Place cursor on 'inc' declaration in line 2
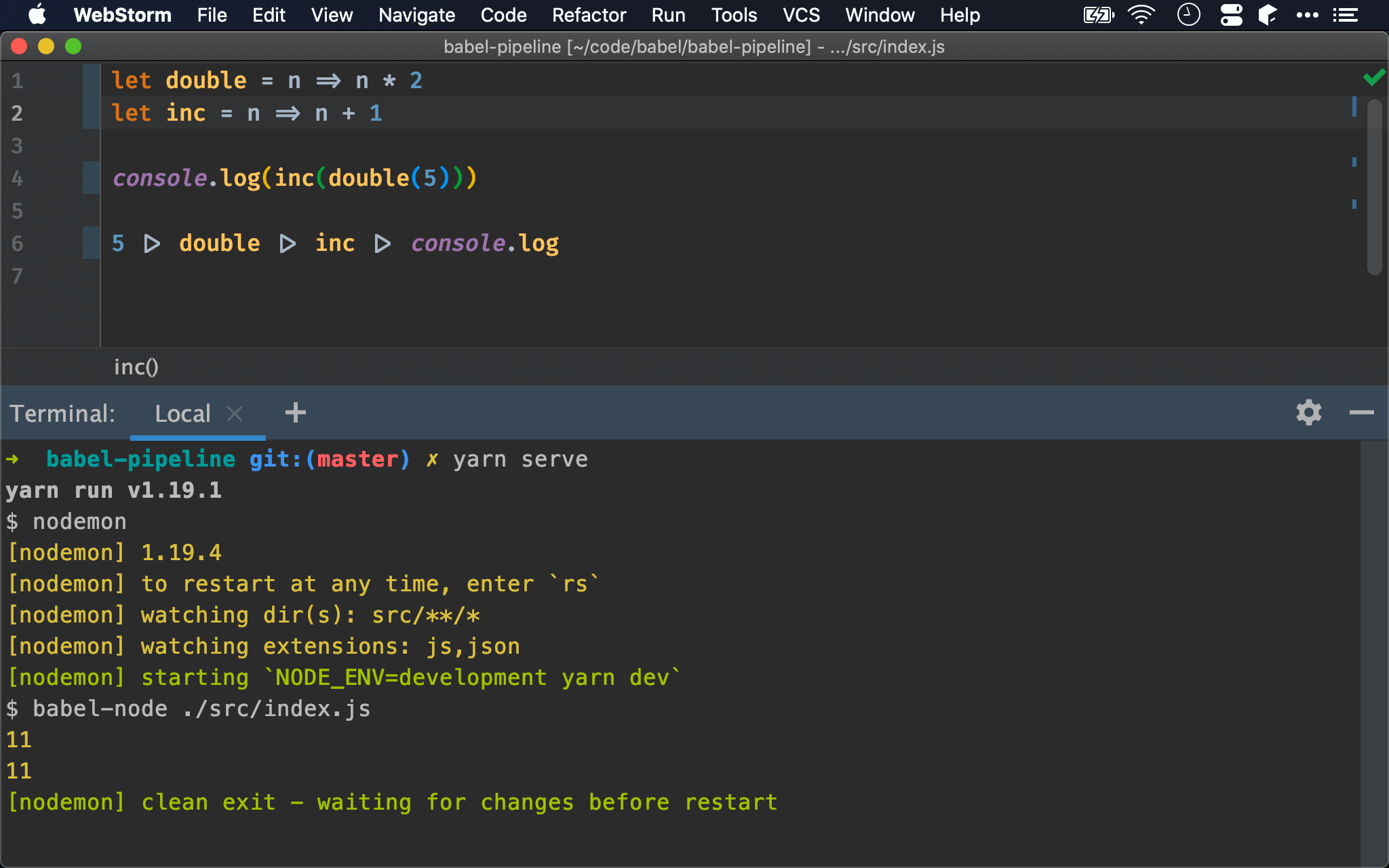 point(186,113)
